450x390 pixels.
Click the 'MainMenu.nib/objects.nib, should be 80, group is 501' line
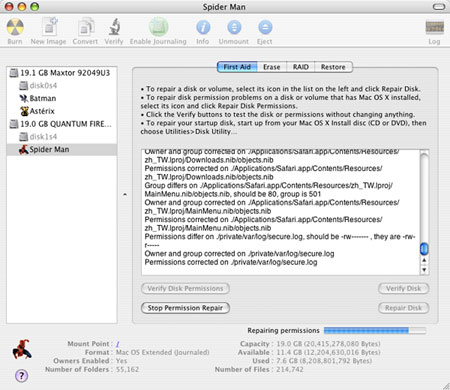pos(232,194)
